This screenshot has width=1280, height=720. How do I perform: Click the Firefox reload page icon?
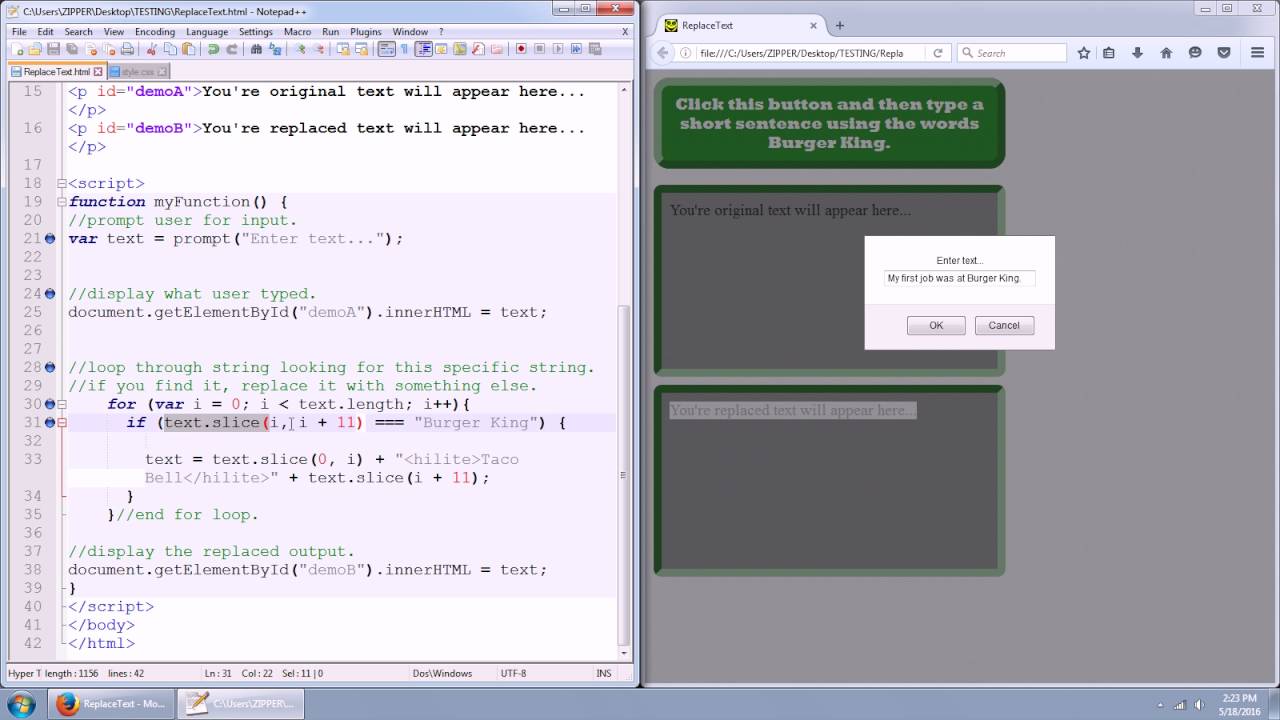click(938, 53)
